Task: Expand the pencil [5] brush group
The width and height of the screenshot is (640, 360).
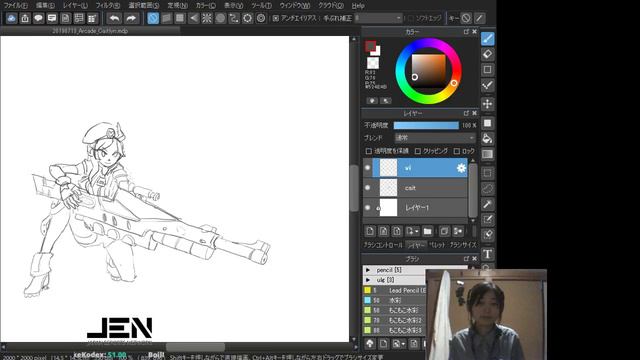Action: (x=368, y=270)
